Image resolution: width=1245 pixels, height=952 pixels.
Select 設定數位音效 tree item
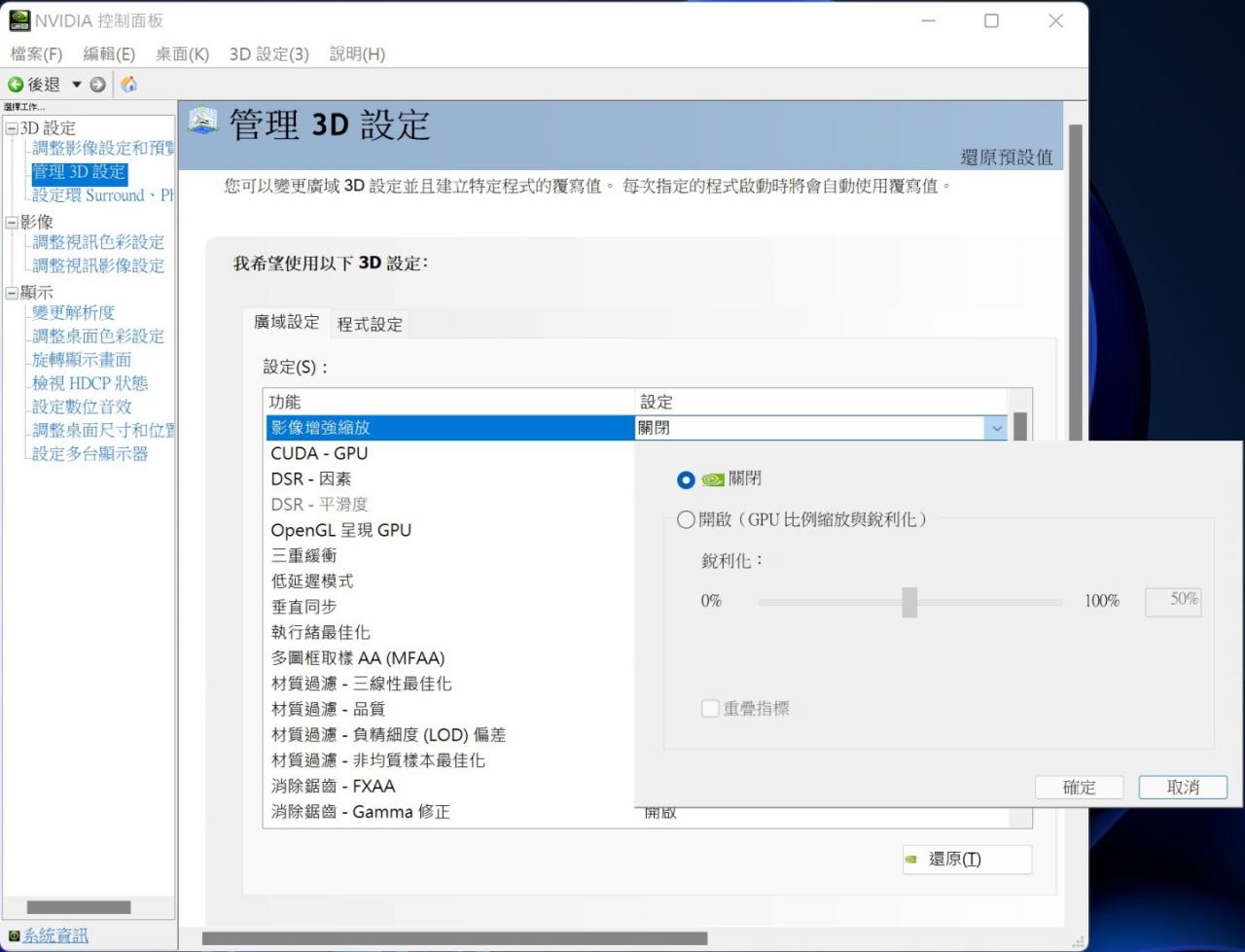82,407
